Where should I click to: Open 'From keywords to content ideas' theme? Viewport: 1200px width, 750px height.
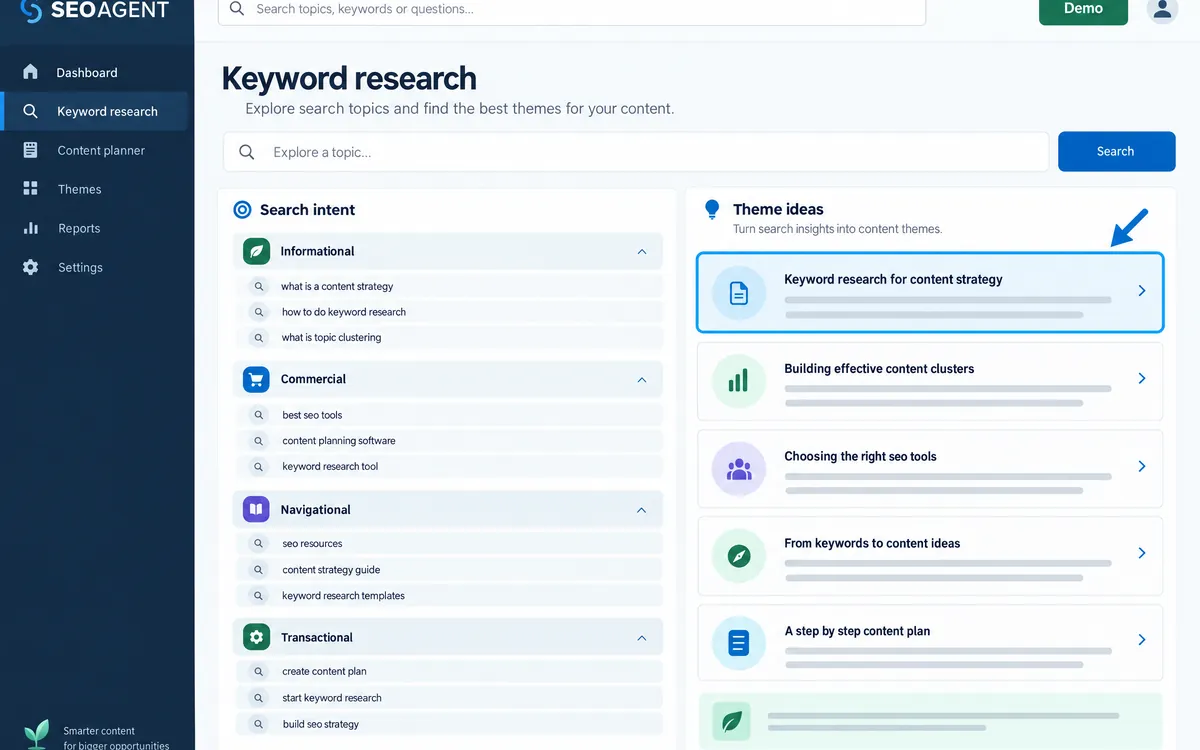click(930, 555)
